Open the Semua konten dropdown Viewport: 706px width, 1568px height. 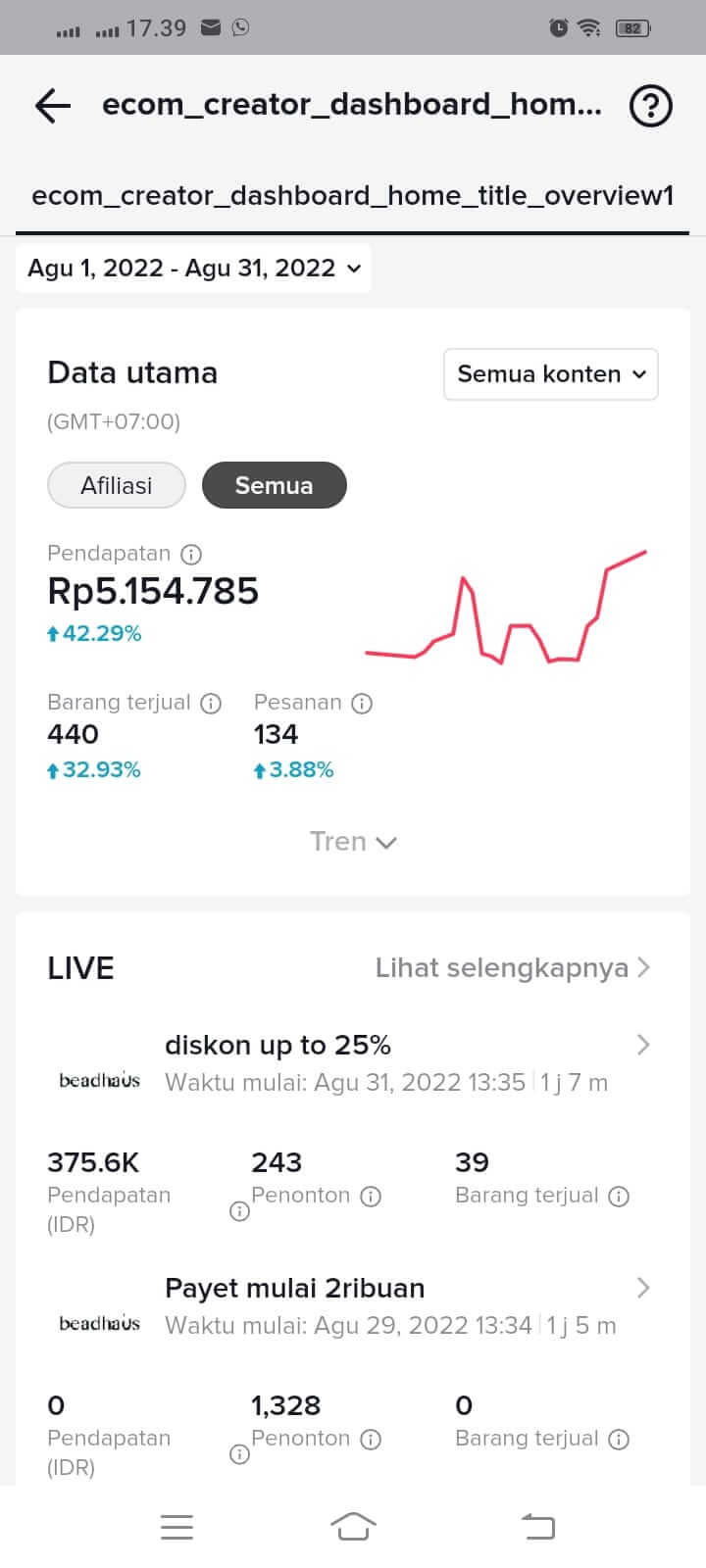[x=551, y=374]
